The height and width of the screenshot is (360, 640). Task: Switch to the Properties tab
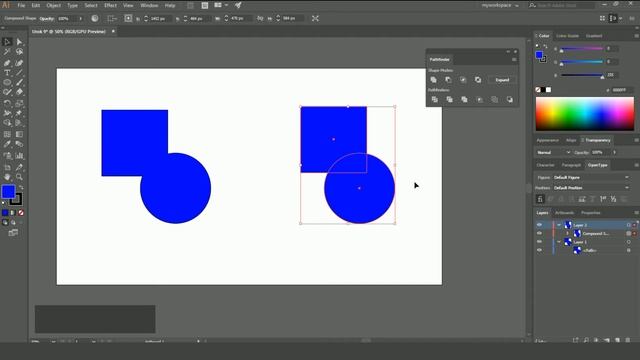(x=591, y=213)
